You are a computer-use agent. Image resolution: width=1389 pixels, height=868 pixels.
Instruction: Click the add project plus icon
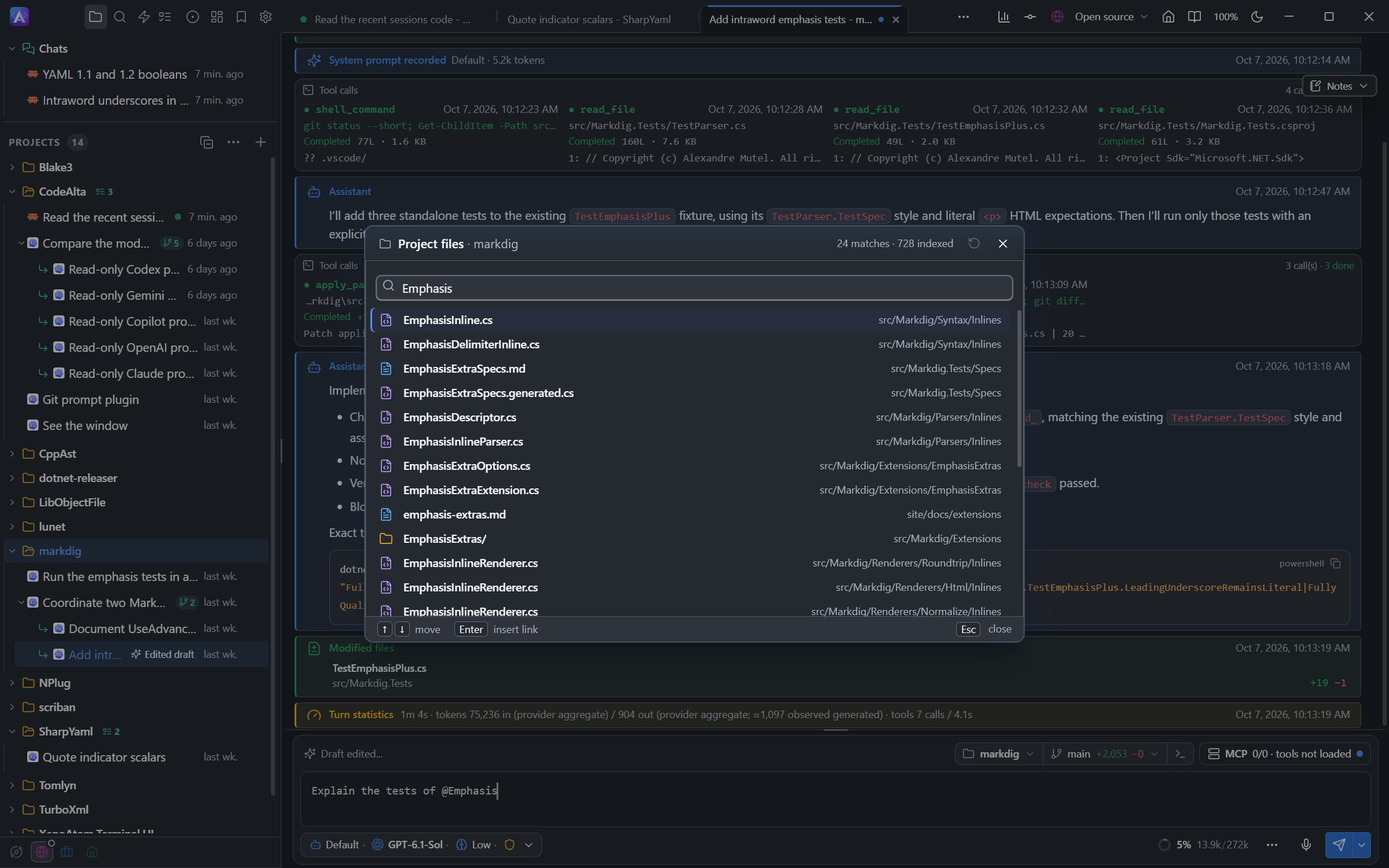(x=260, y=142)
